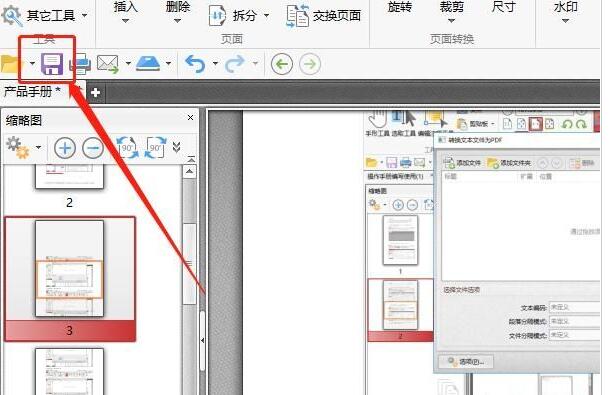The width and height of the screenshot is (610, 395).
Task: Click the thumbnail scrollbar up arrow
Action: tap(189, 172)
